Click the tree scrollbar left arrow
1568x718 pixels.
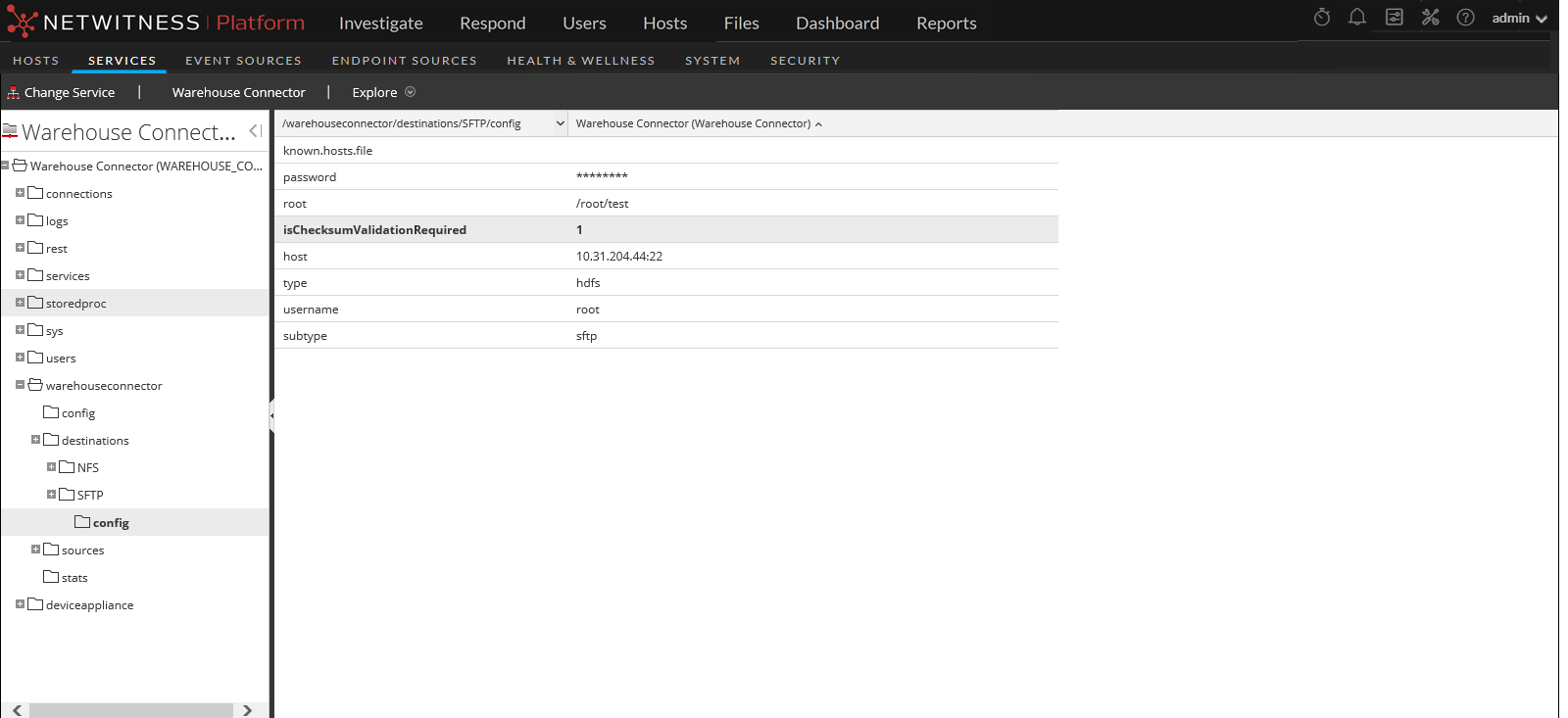[17, 710]
